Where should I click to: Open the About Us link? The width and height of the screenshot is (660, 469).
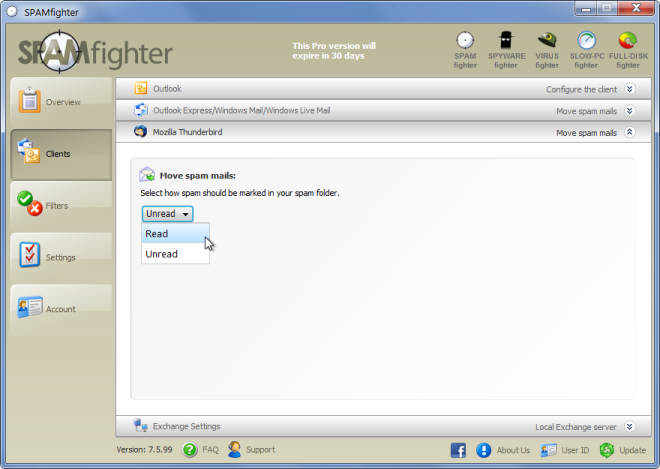point(513,450)
